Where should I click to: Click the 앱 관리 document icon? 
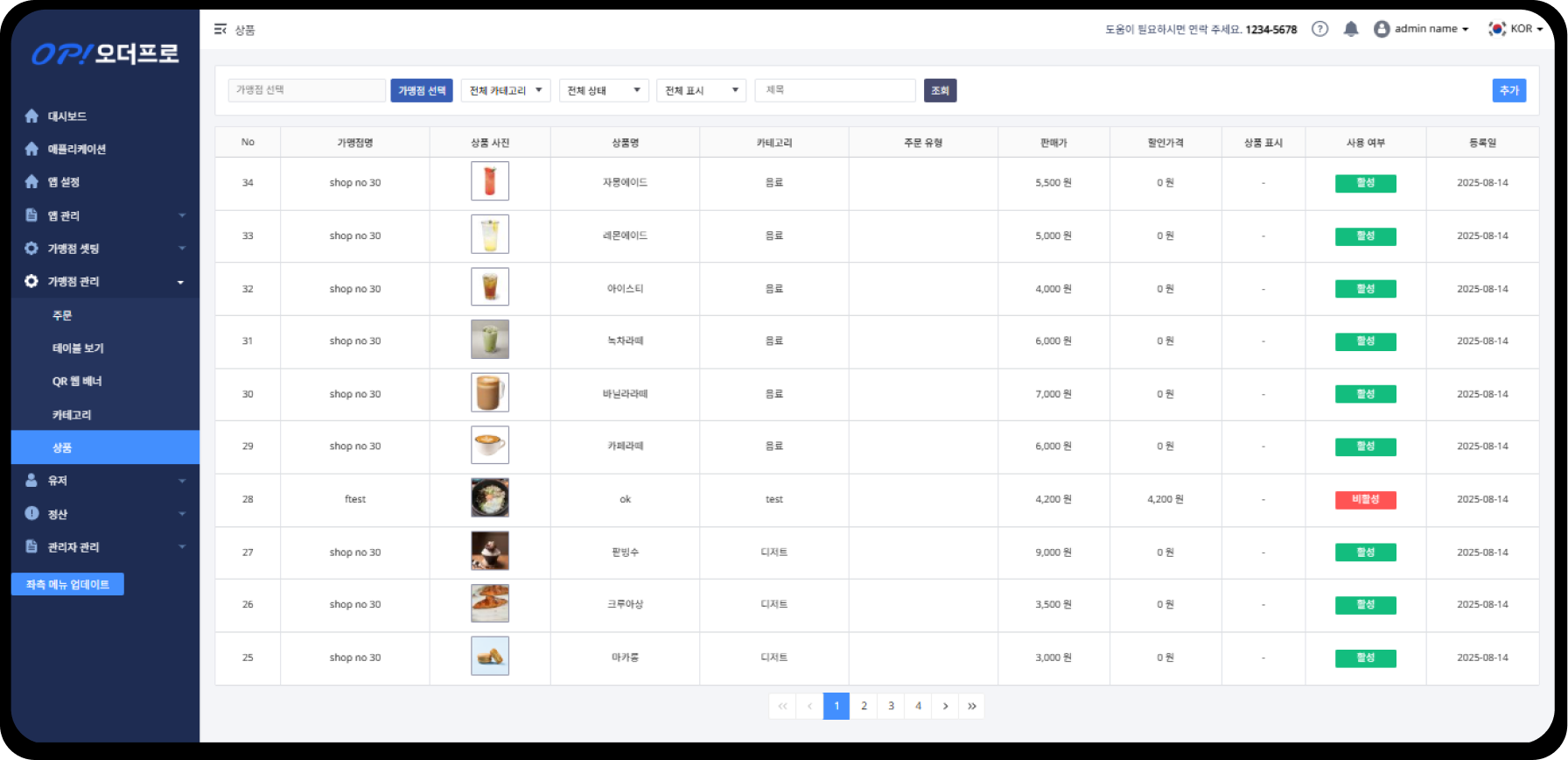31,215
